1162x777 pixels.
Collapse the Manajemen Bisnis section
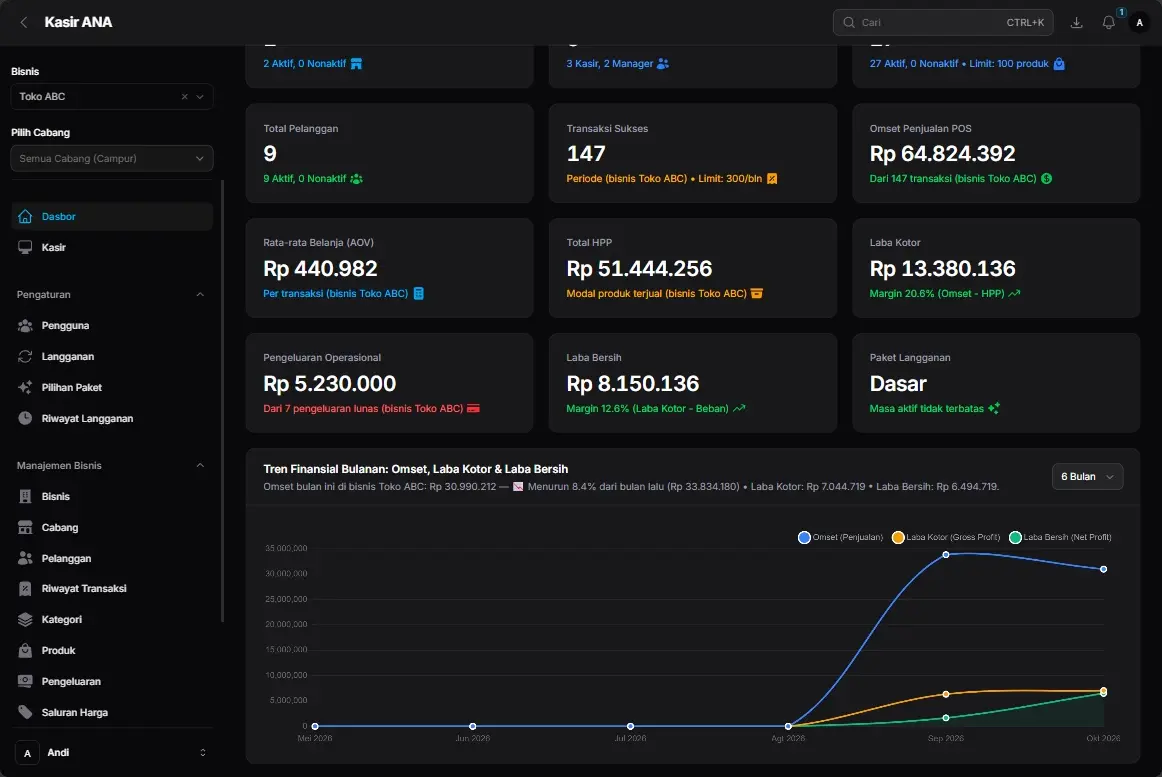[200, 466]
